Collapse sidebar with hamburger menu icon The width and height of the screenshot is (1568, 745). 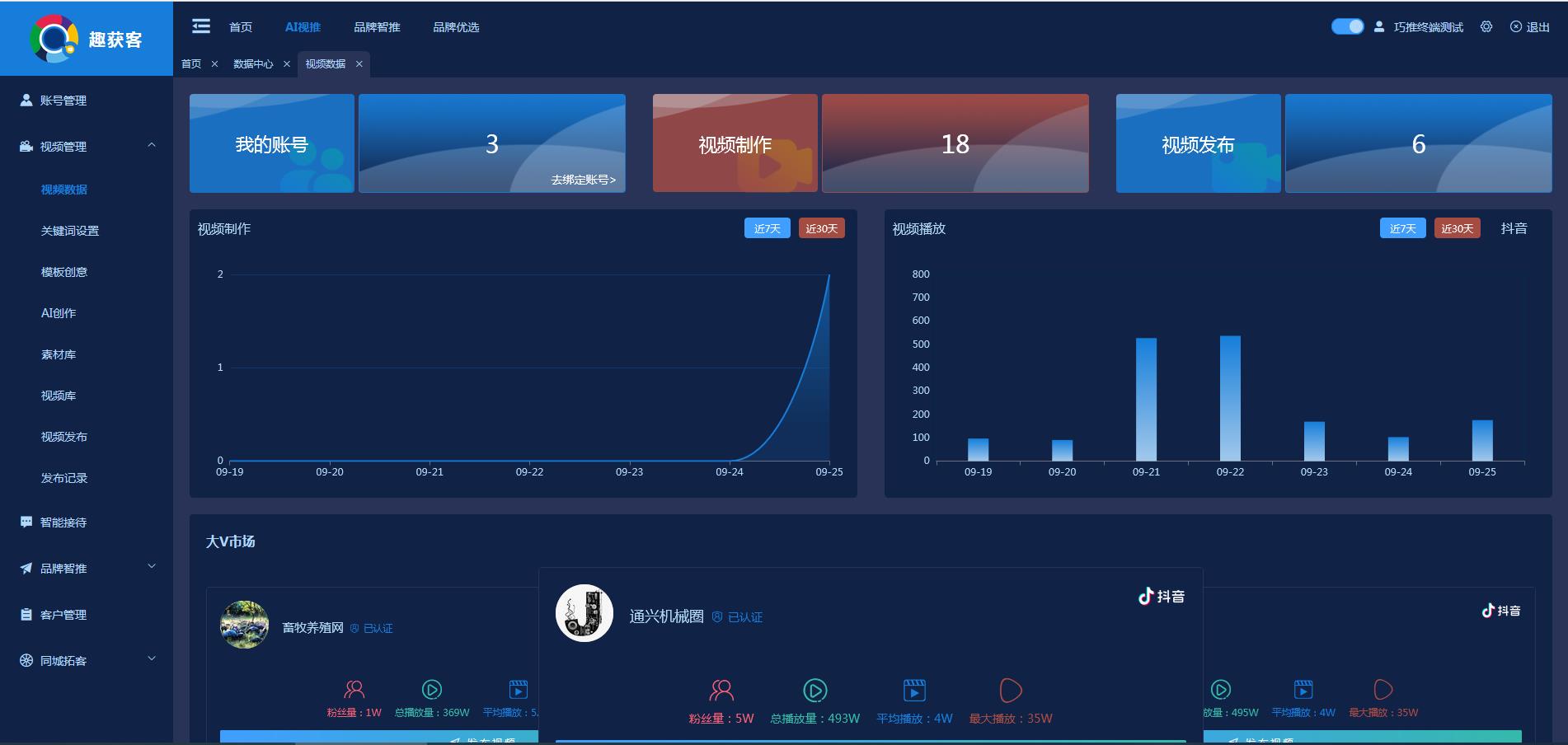[200, 26]
